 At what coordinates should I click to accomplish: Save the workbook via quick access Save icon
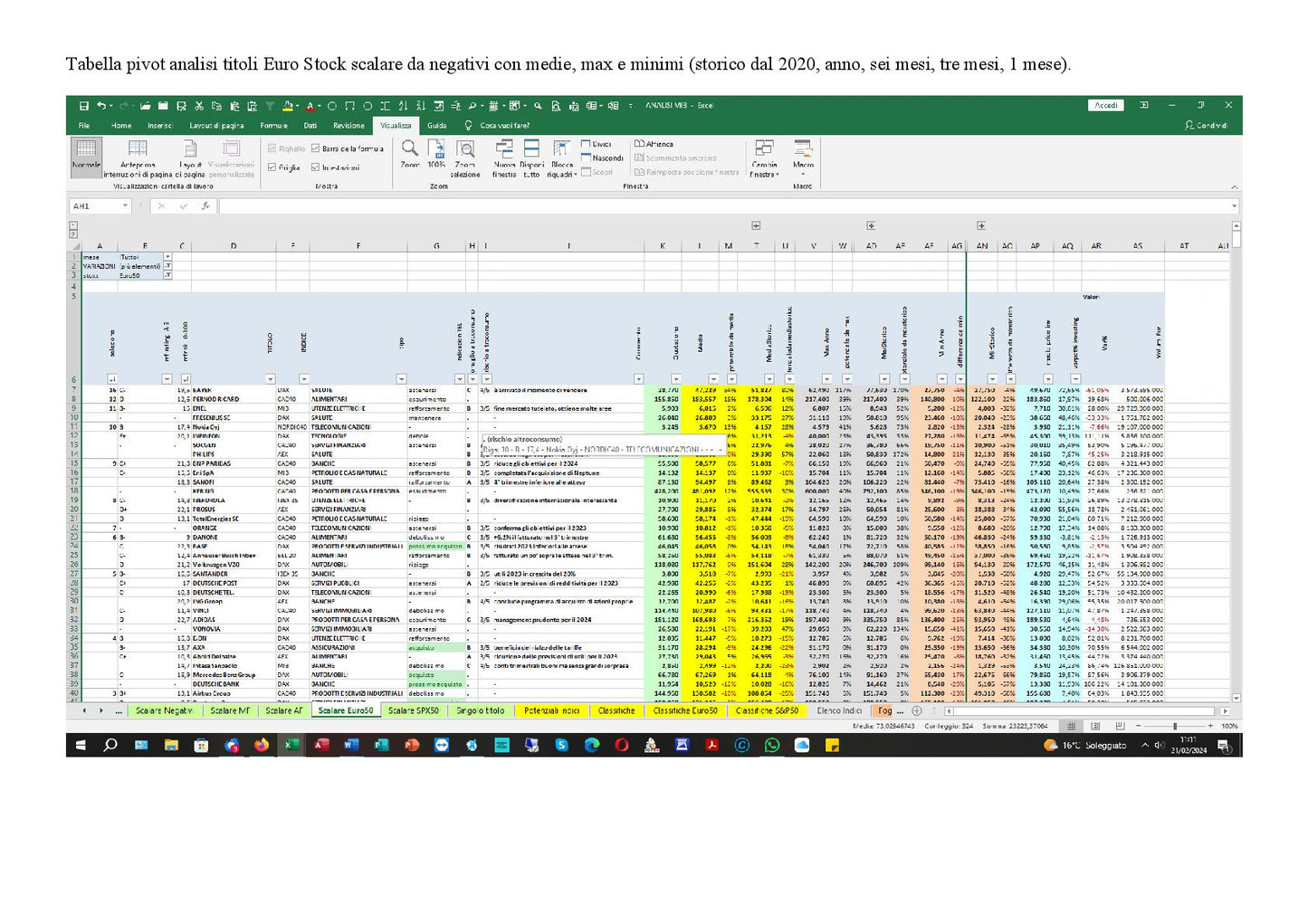pyautogui.click(x=83, y=106)
